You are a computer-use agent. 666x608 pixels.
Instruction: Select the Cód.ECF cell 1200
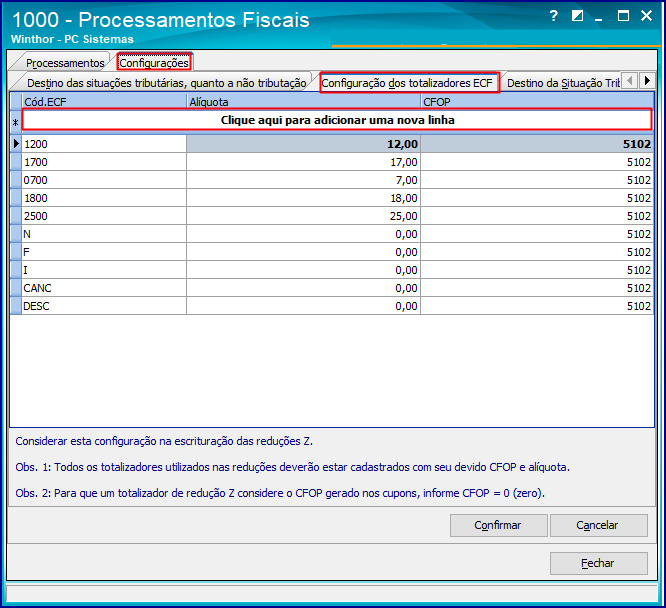point(104,144)
